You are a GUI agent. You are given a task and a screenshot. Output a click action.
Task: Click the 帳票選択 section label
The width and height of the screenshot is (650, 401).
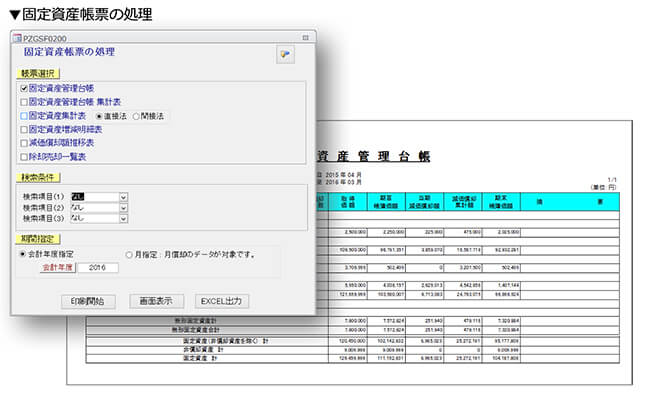pyautogui.click(x=38, y=74)
